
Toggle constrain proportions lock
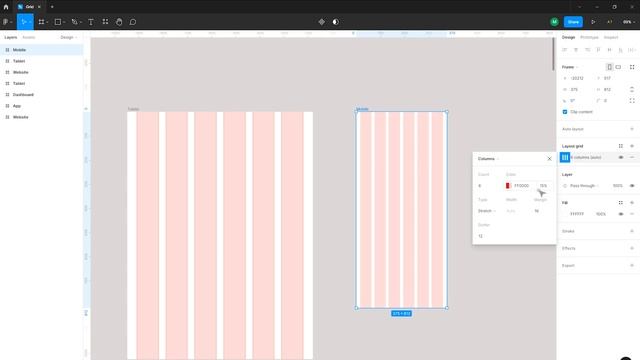tap(632, 89)
